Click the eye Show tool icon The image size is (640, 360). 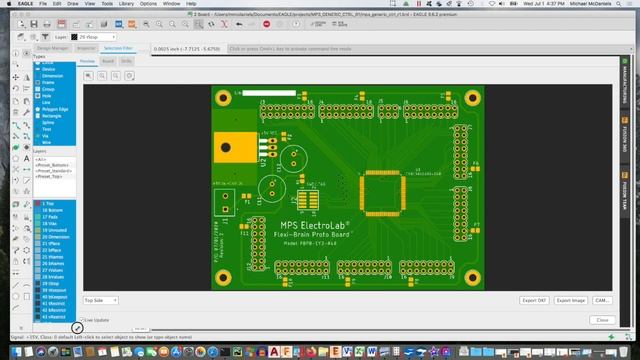pyautogui.click(x=27, y=54)
